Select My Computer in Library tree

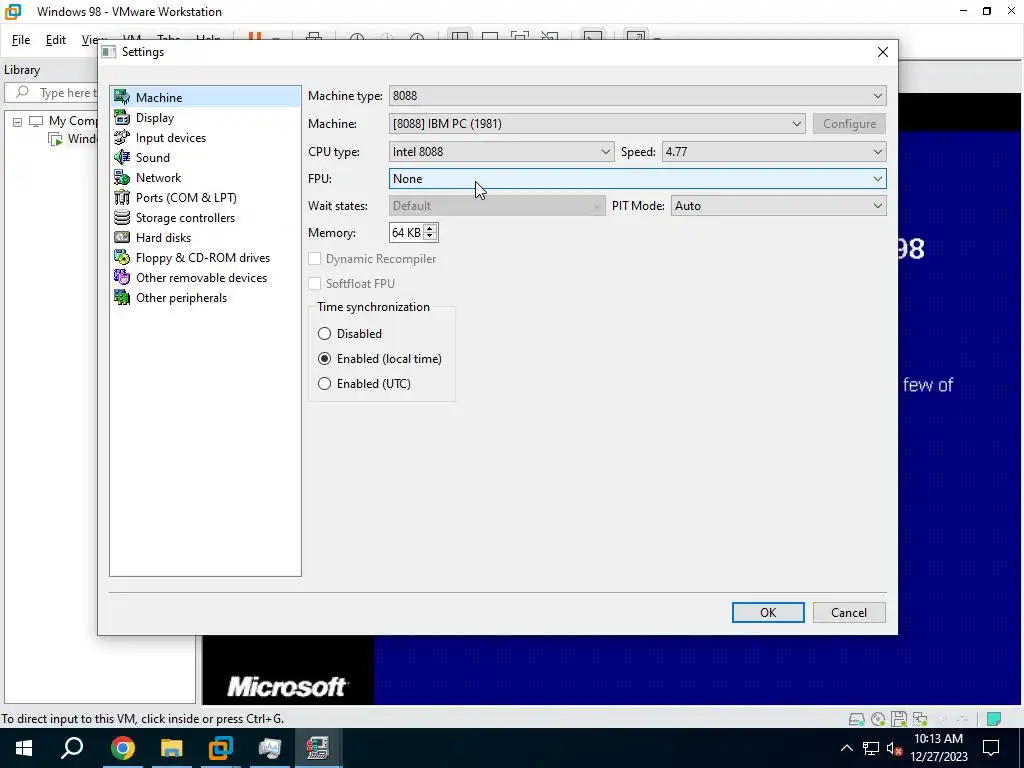[73, 121]
